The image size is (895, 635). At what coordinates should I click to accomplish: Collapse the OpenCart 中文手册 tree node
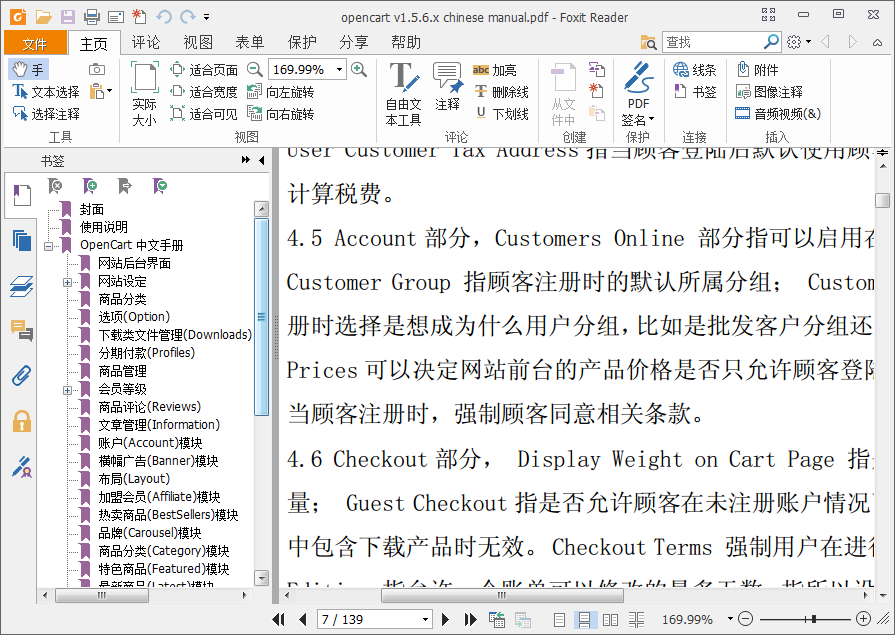[49, 246]
